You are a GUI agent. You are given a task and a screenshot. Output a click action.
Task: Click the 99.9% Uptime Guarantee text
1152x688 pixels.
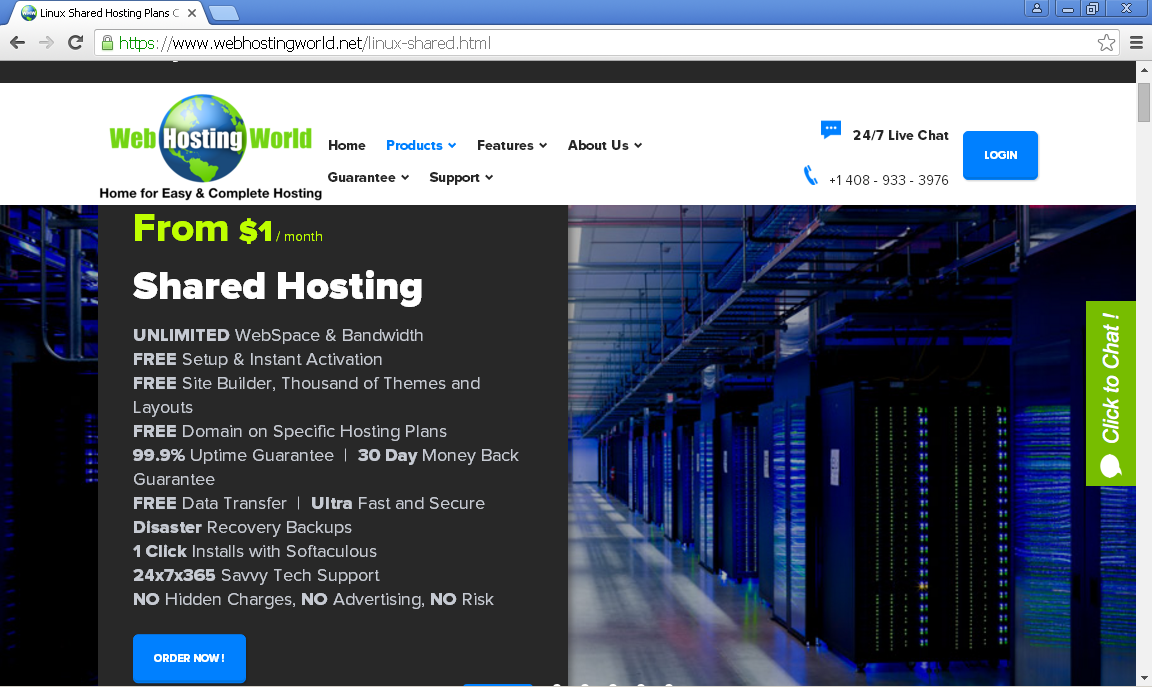(233, 456)
